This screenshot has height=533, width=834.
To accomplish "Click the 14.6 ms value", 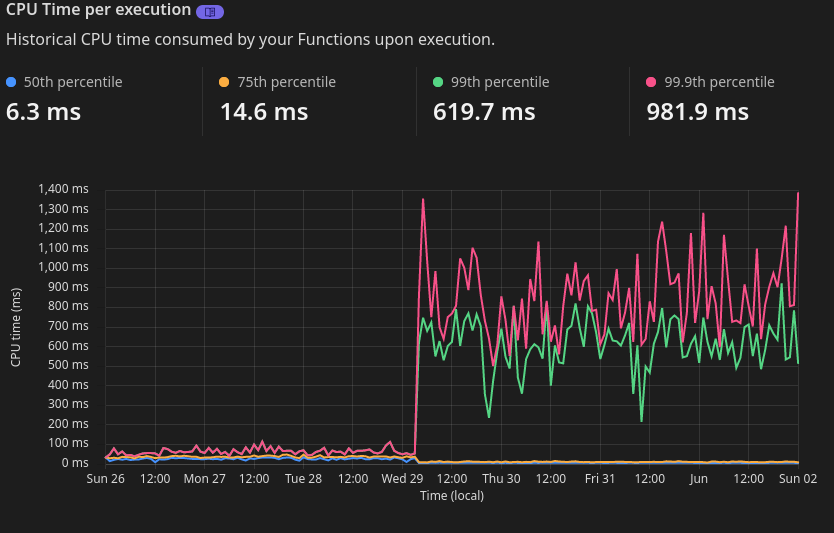I will tap(264, 112).
